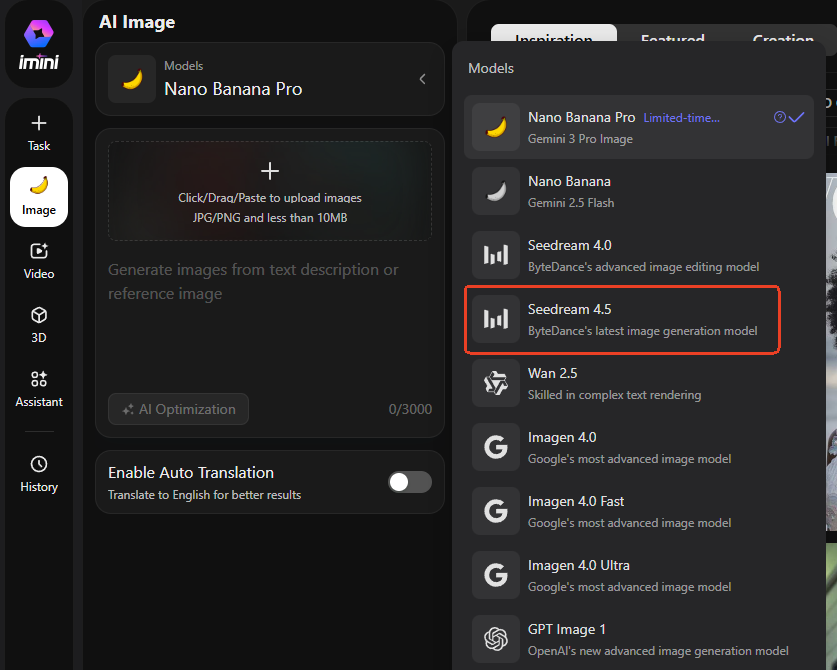Screen dimensions: 837x670
Task: Switch to the Featured tab
Action: click(672, 40)
